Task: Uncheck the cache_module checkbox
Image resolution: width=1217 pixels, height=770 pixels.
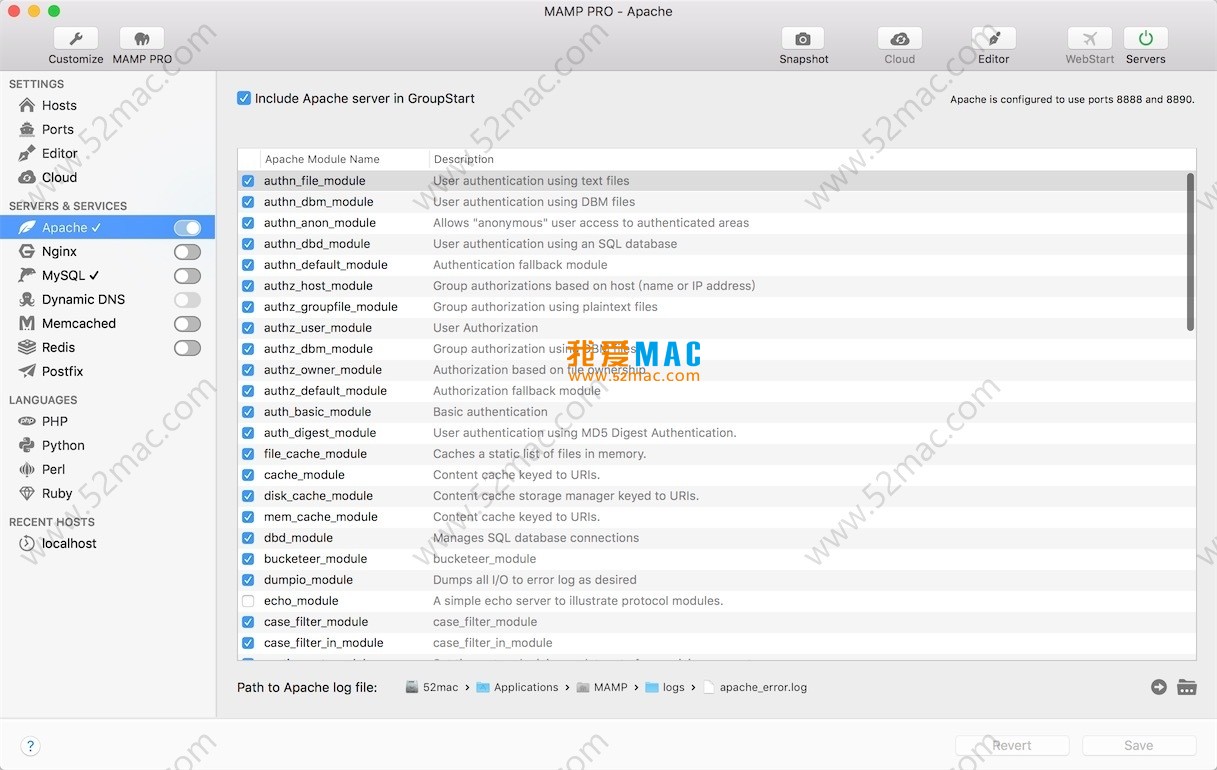Action: point(248,475)
